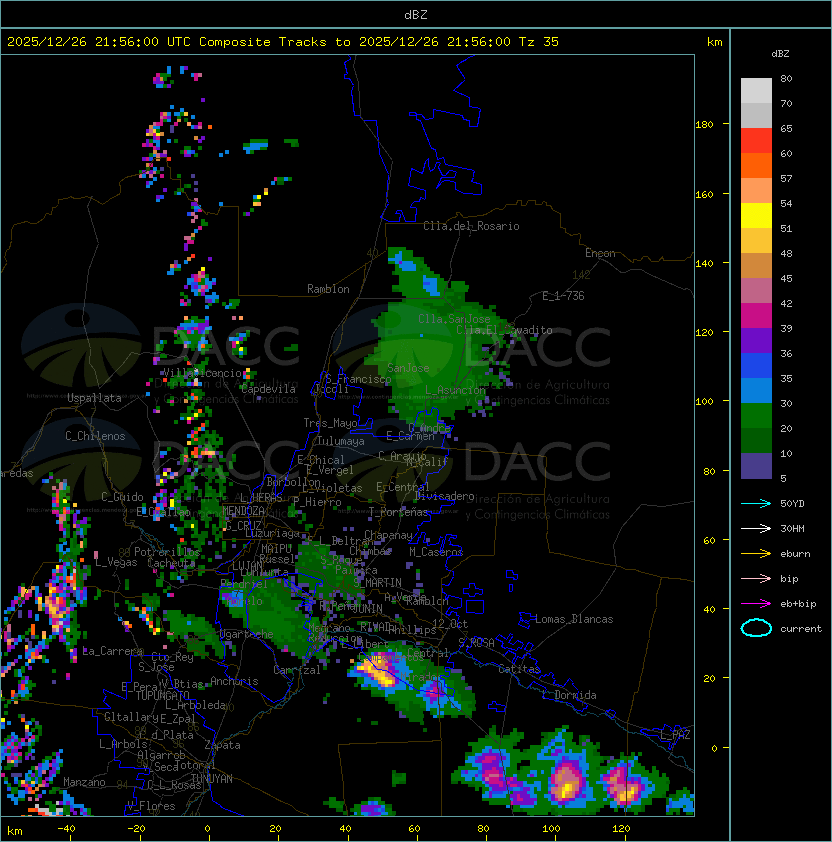Viewport: 832px width, 842px height.
Task: Click the 'Uspallata' place label
Action: tap(94, 398)
